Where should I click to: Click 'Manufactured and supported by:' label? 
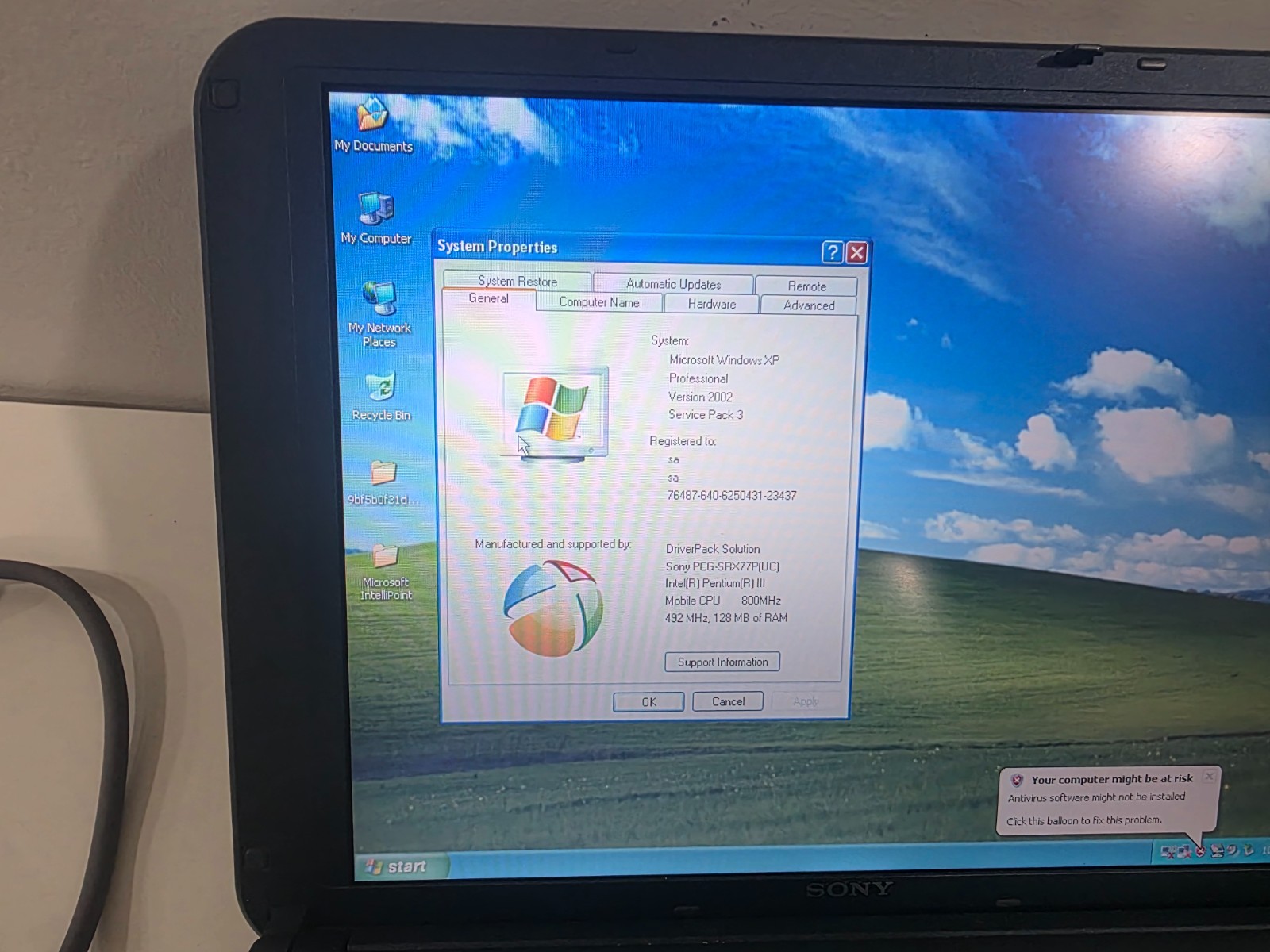[553, 544]
